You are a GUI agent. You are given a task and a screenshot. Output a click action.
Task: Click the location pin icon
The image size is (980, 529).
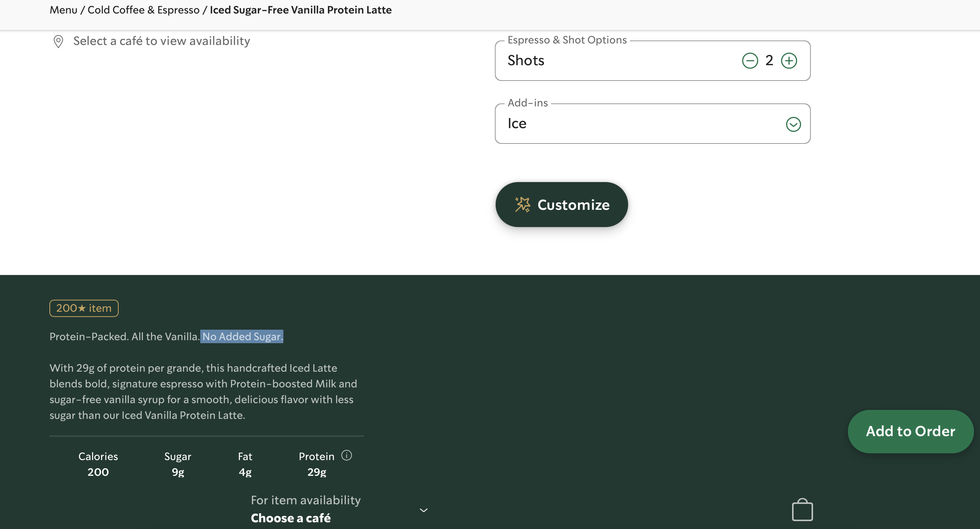[58, 42]
